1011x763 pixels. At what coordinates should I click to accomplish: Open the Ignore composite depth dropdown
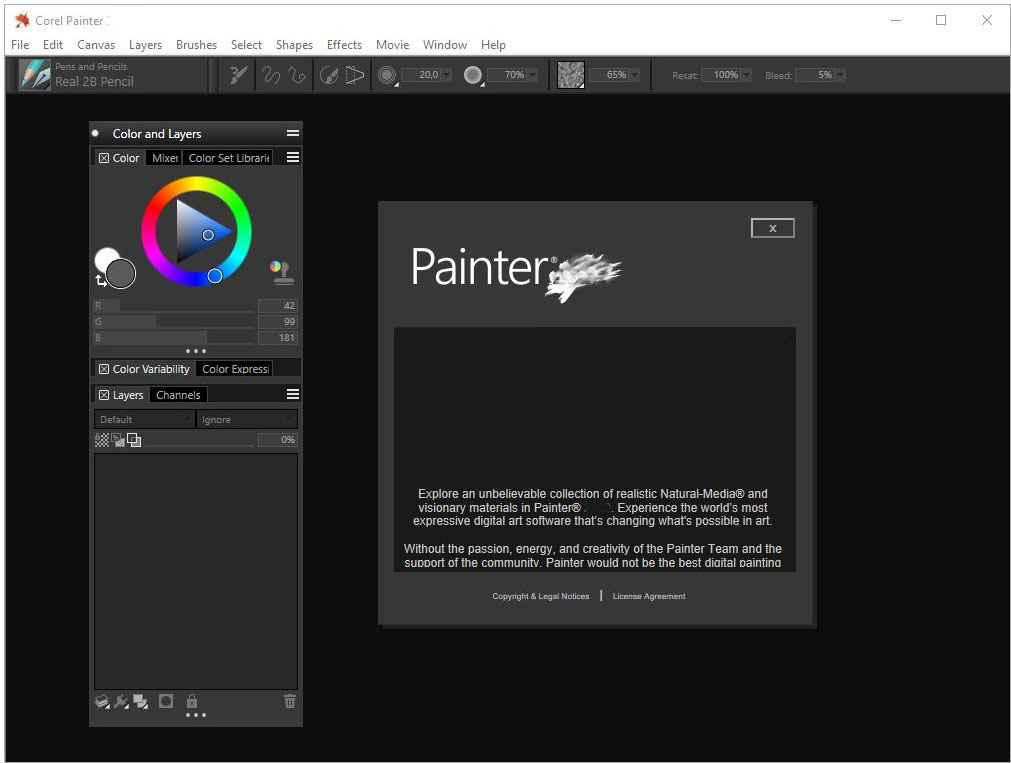click(247, 419)
